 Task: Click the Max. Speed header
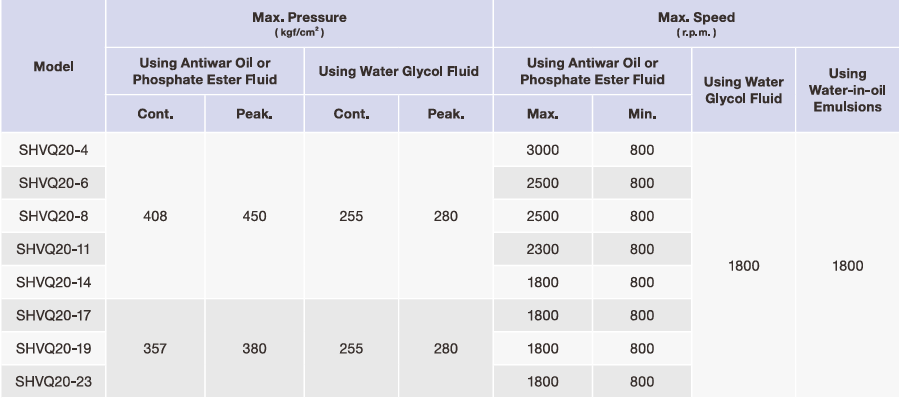(696, 17)
